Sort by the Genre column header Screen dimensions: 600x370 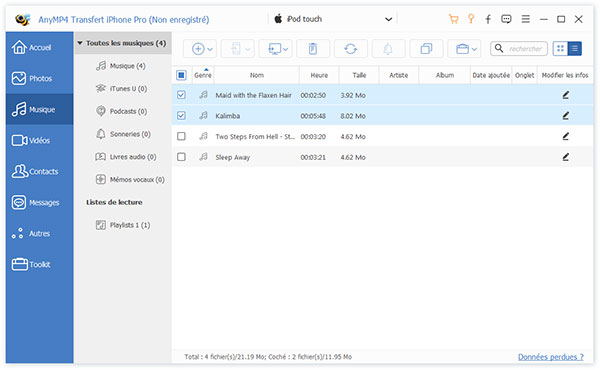[x=203, y=75]
